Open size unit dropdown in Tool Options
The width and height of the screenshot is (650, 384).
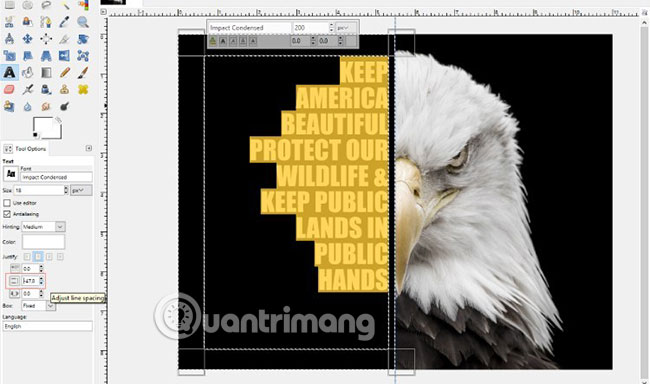click(x=81, y=190)
